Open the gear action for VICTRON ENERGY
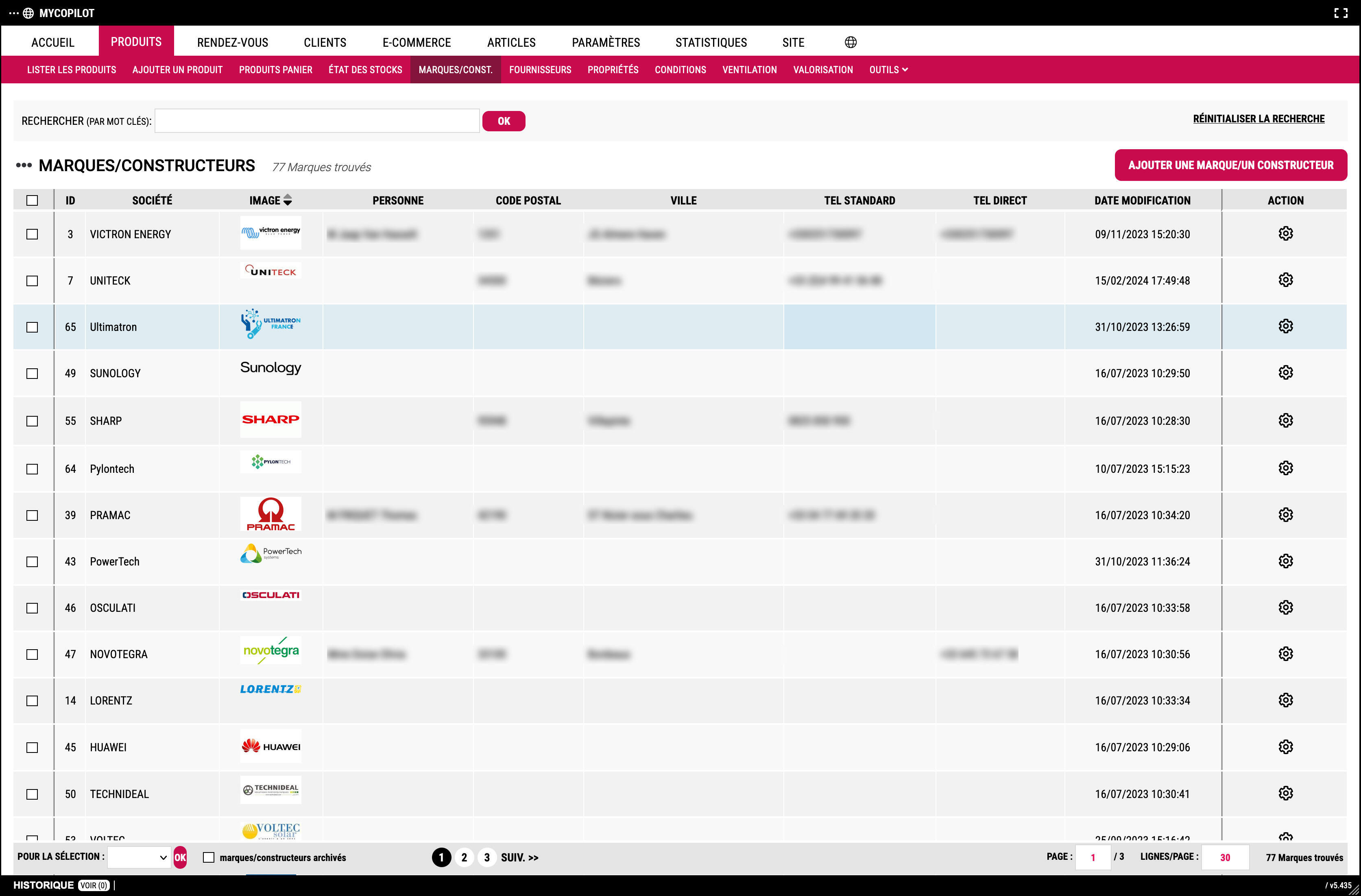Viewport: 1361px width, 896px height. pyautogui.click(x=1285, y=233)
